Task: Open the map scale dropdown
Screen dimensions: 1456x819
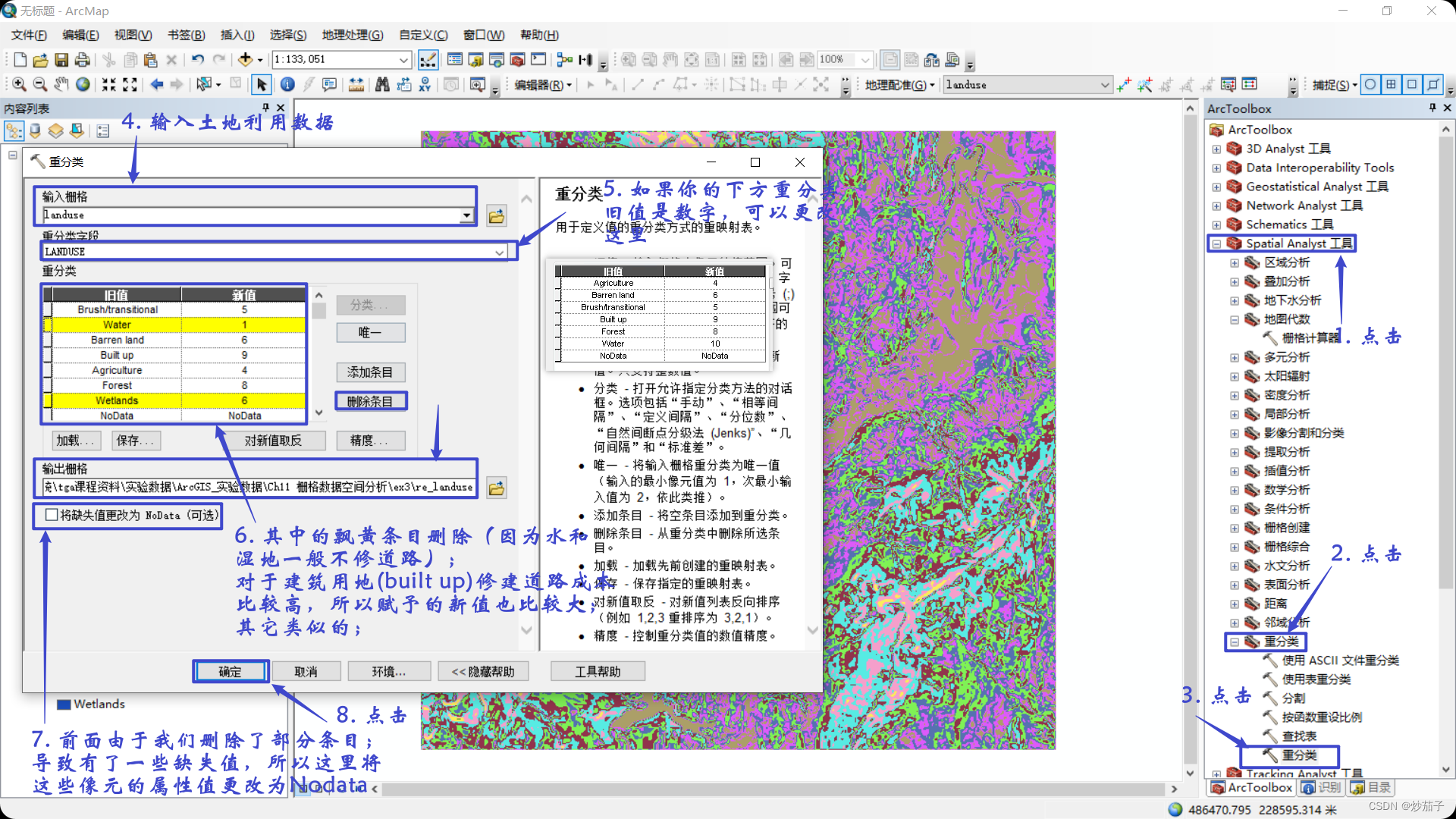Action: coord(403,60)
